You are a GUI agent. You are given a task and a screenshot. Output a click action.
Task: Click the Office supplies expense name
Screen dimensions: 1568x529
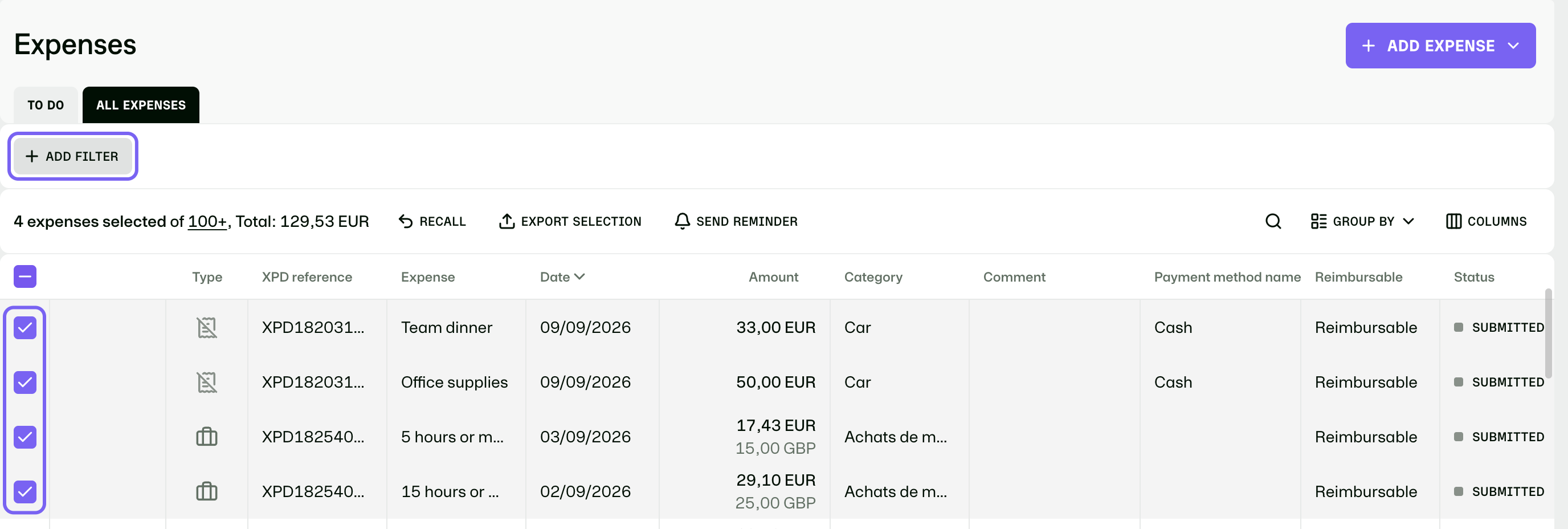(454, 382)
